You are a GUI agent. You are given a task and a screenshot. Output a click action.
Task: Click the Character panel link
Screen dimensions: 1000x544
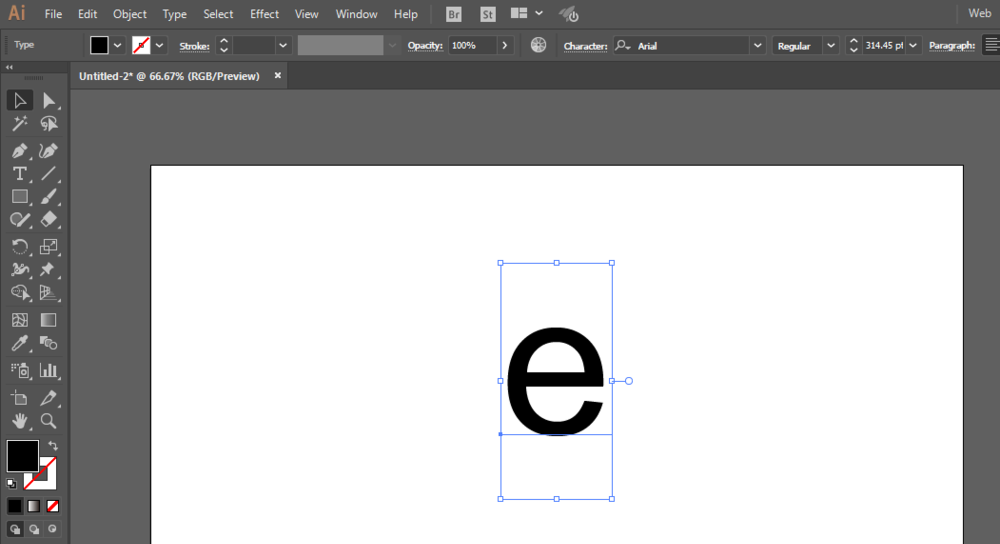click(x=585, y=46)
